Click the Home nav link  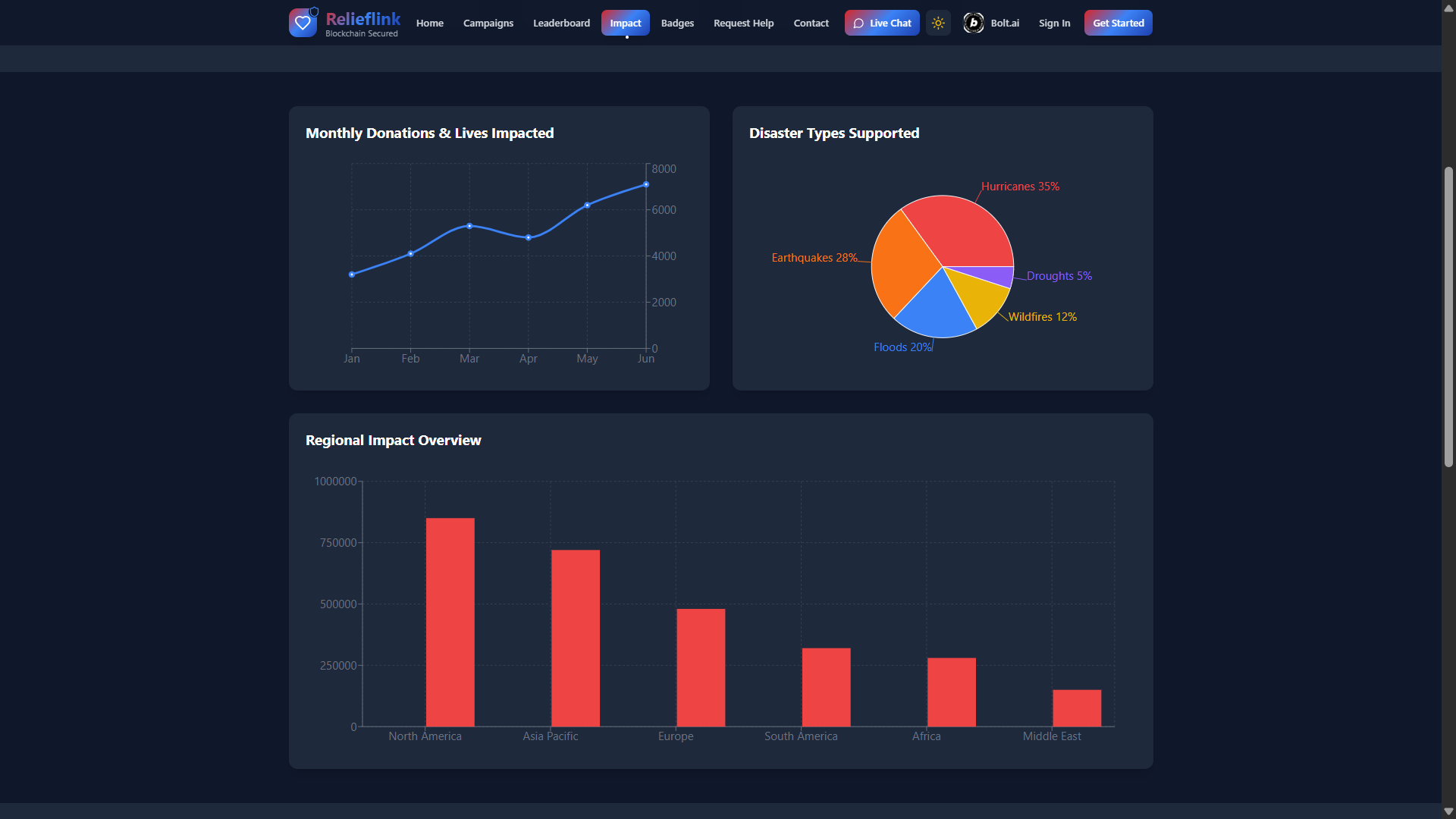[x=429, y=23]
